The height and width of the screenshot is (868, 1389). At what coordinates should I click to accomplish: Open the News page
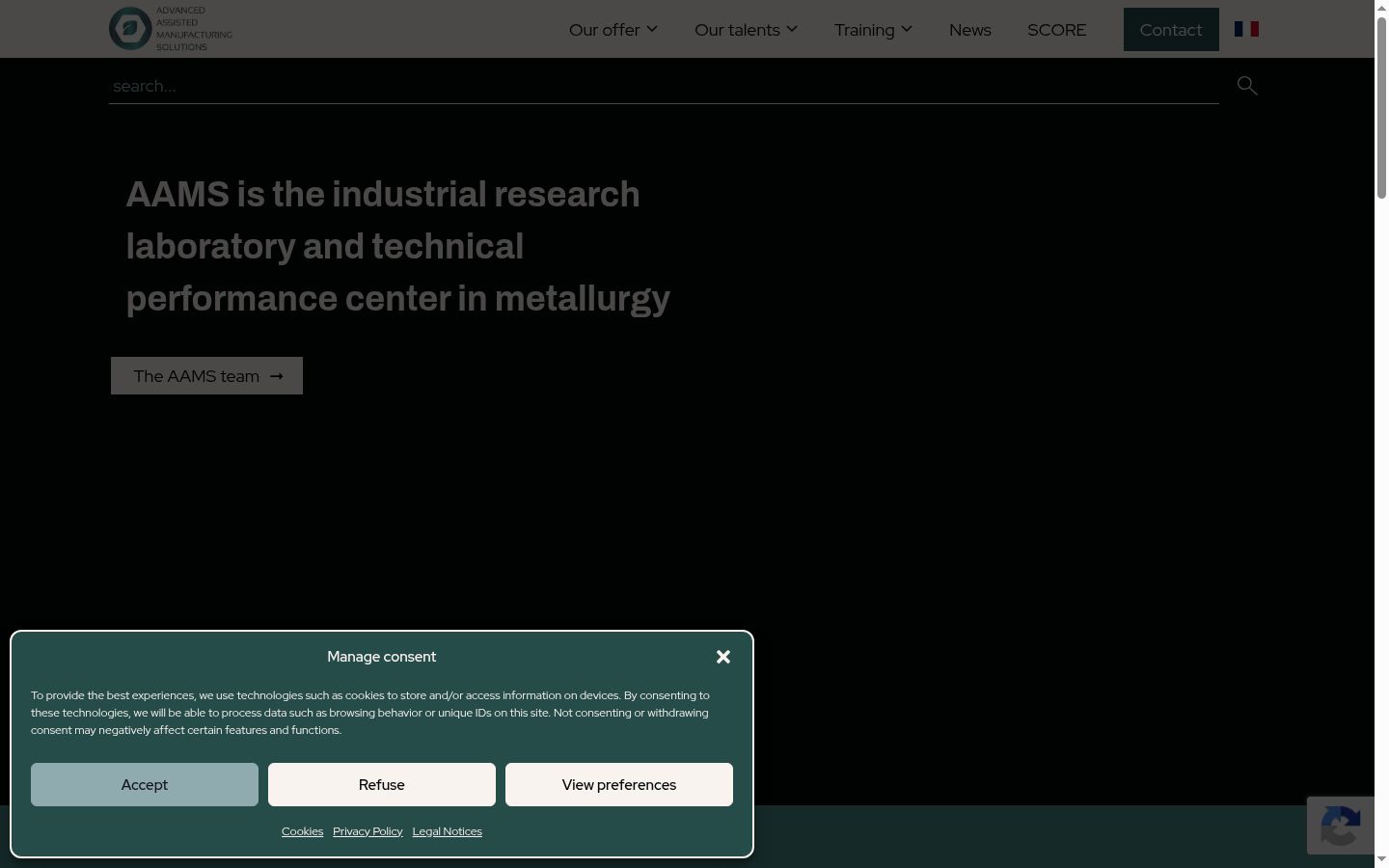pyautogui.click(x=970, y=30)
